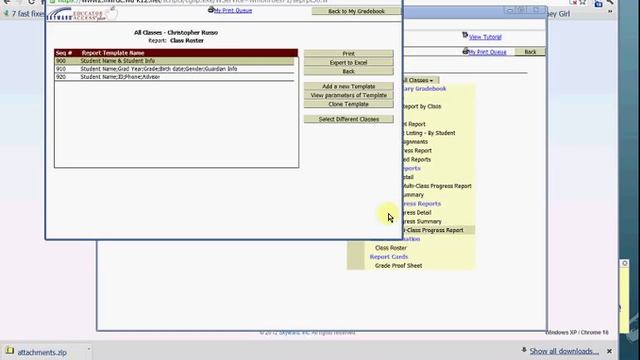Click printer icon in background window
Screen dimensions: 640x360
[x=465, y=51]
